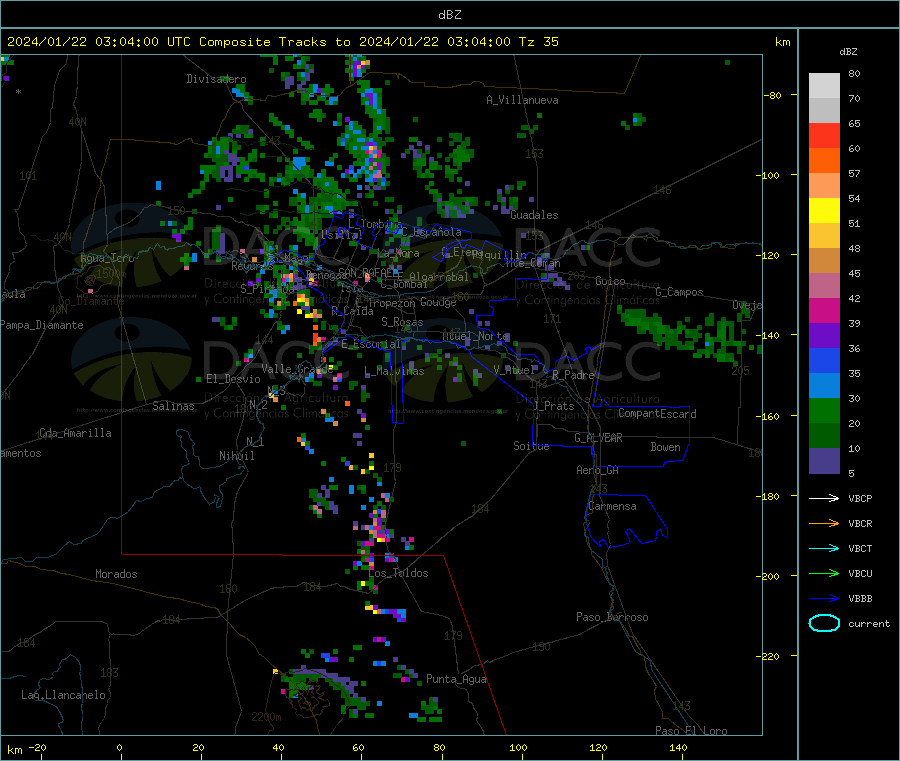
Task: Click the Lag.Llancanelo map label
Action: (63, 695)
